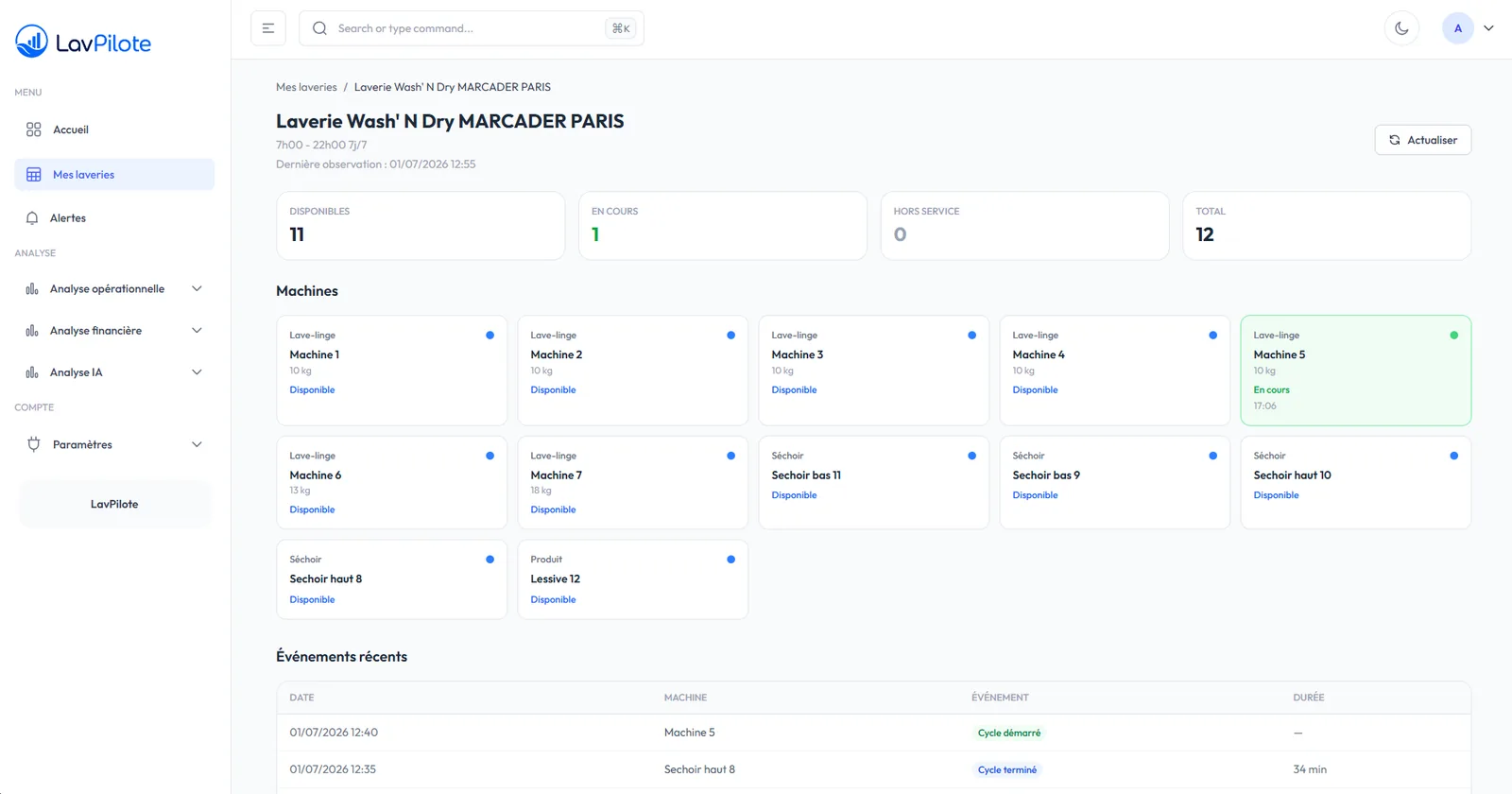
Task: Click the En cours status on Machine 5
Action: click(x=1271, y=389)
